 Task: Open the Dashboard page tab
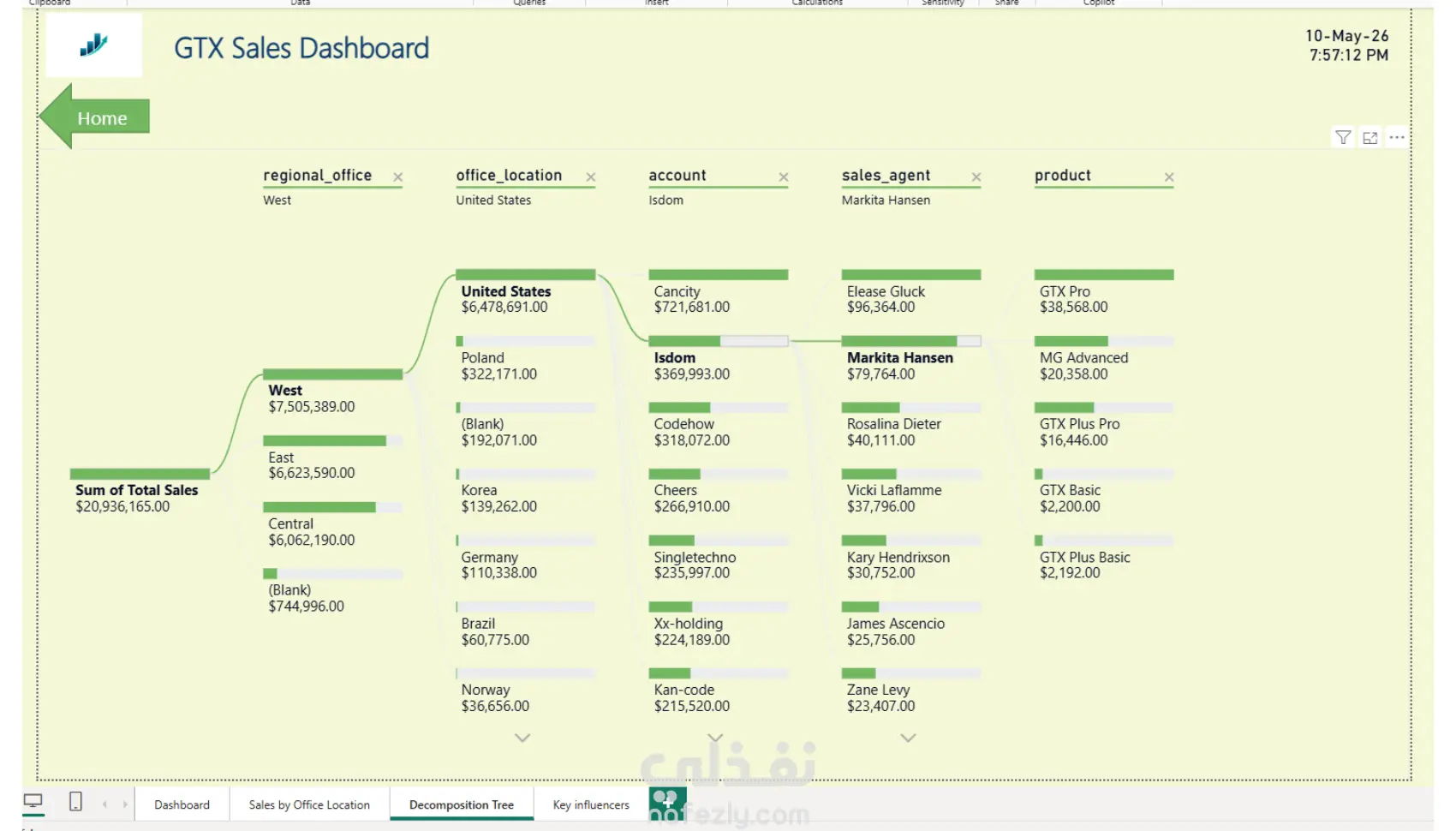click(x=182, y=804)
